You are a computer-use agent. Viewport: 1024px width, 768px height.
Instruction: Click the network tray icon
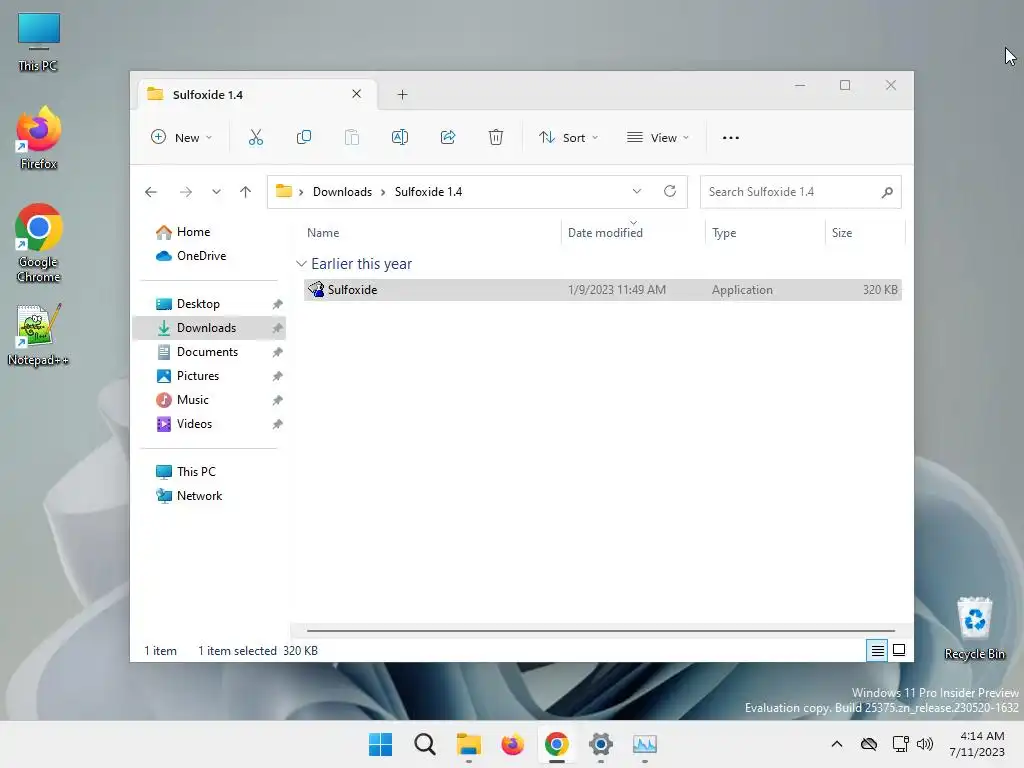click(901, 744)
